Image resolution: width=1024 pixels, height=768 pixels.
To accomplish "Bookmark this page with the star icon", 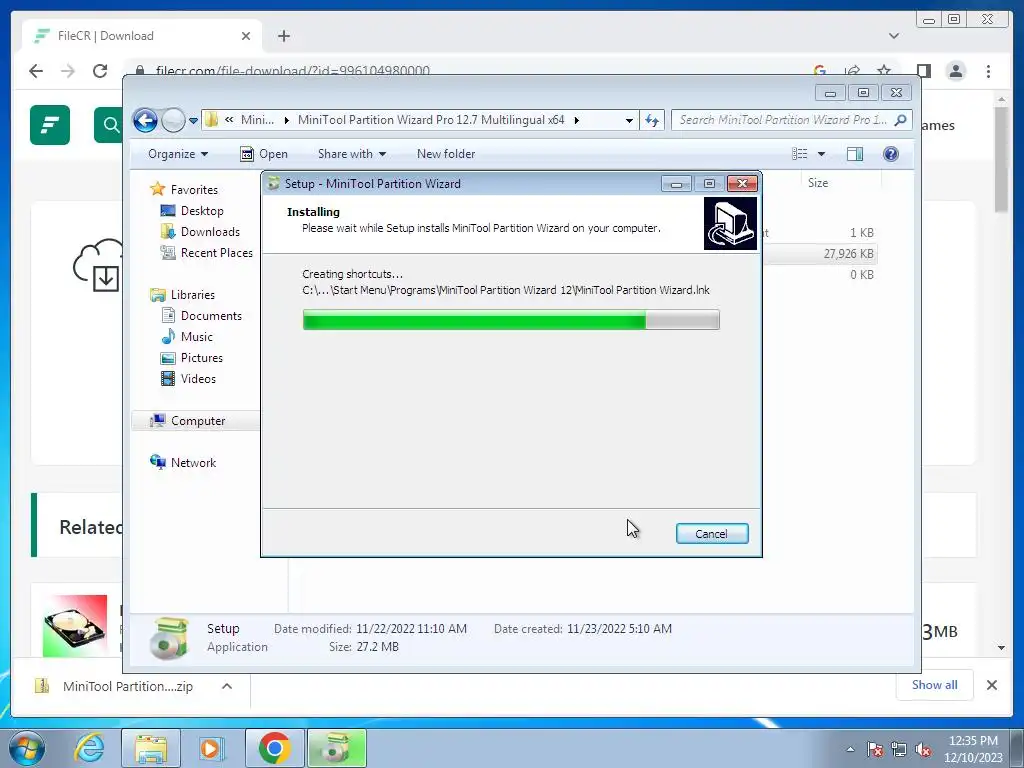I will coord(884,71).
